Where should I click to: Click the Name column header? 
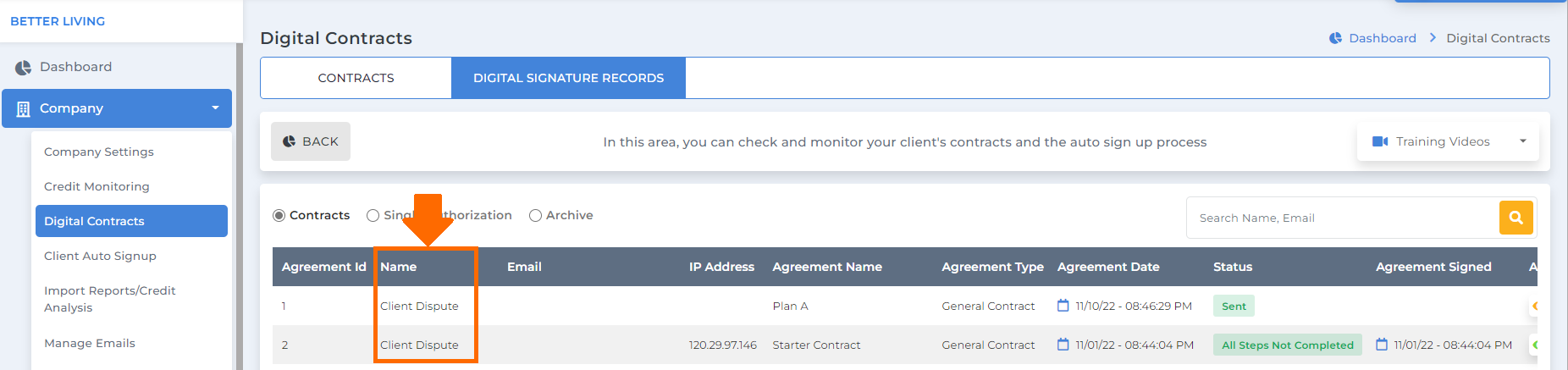[x=399, y=267]
